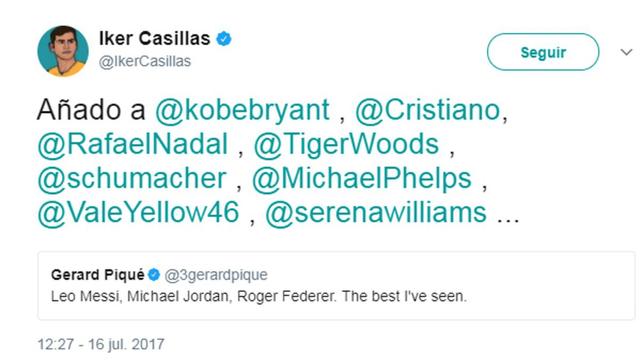Screen dimensions: 640x360
Task: Open Gerard Piqué name in quoted tweet
Action: [98, 275]
